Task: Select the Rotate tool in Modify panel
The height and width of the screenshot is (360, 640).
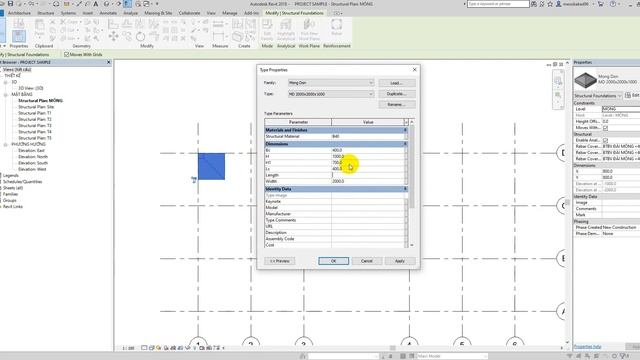Action: click(140, 36)
